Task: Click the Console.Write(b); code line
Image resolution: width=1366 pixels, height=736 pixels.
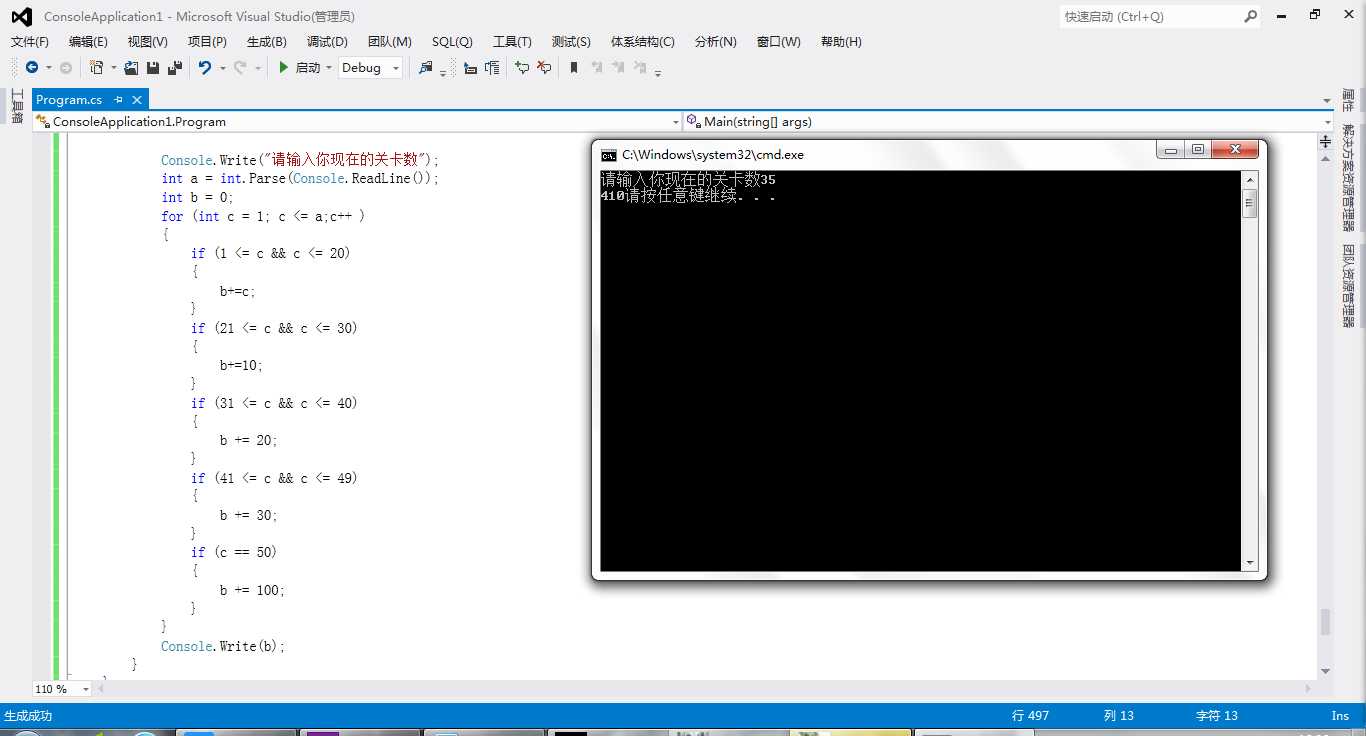Action: [223, 647]
